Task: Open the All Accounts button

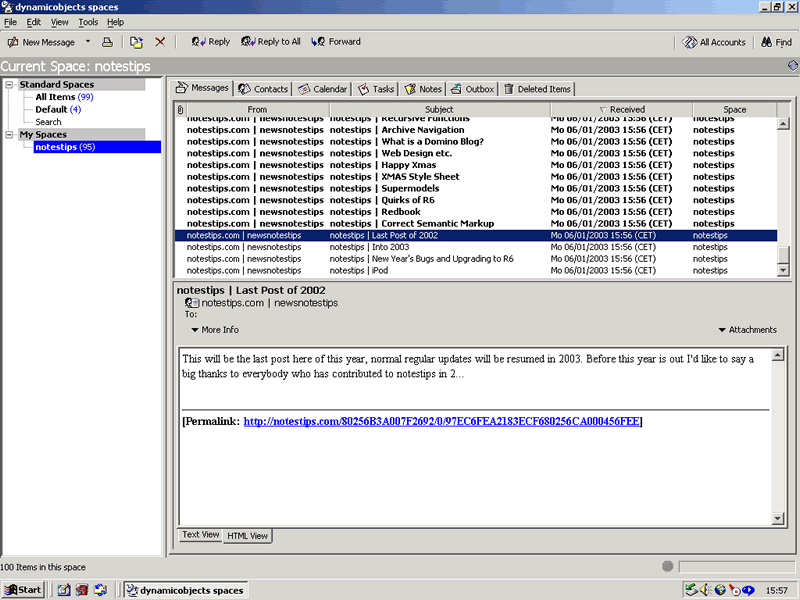Action: pyautogui.click(x=714, y=42)
